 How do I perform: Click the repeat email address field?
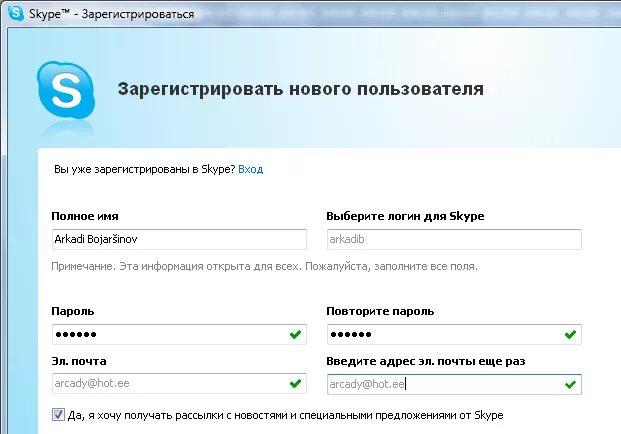click(454, 384)
